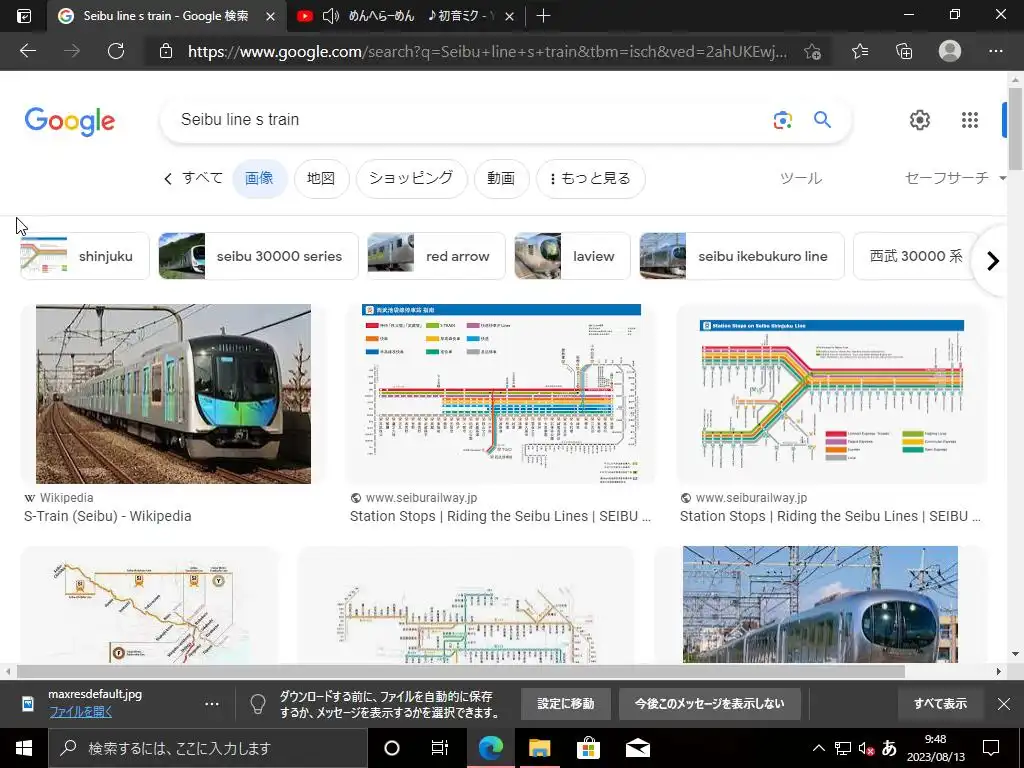Image resolution: width=1024 pixels, height=768 pixels.
Task: Close the downloads bar
Action: pos(1004,703)
